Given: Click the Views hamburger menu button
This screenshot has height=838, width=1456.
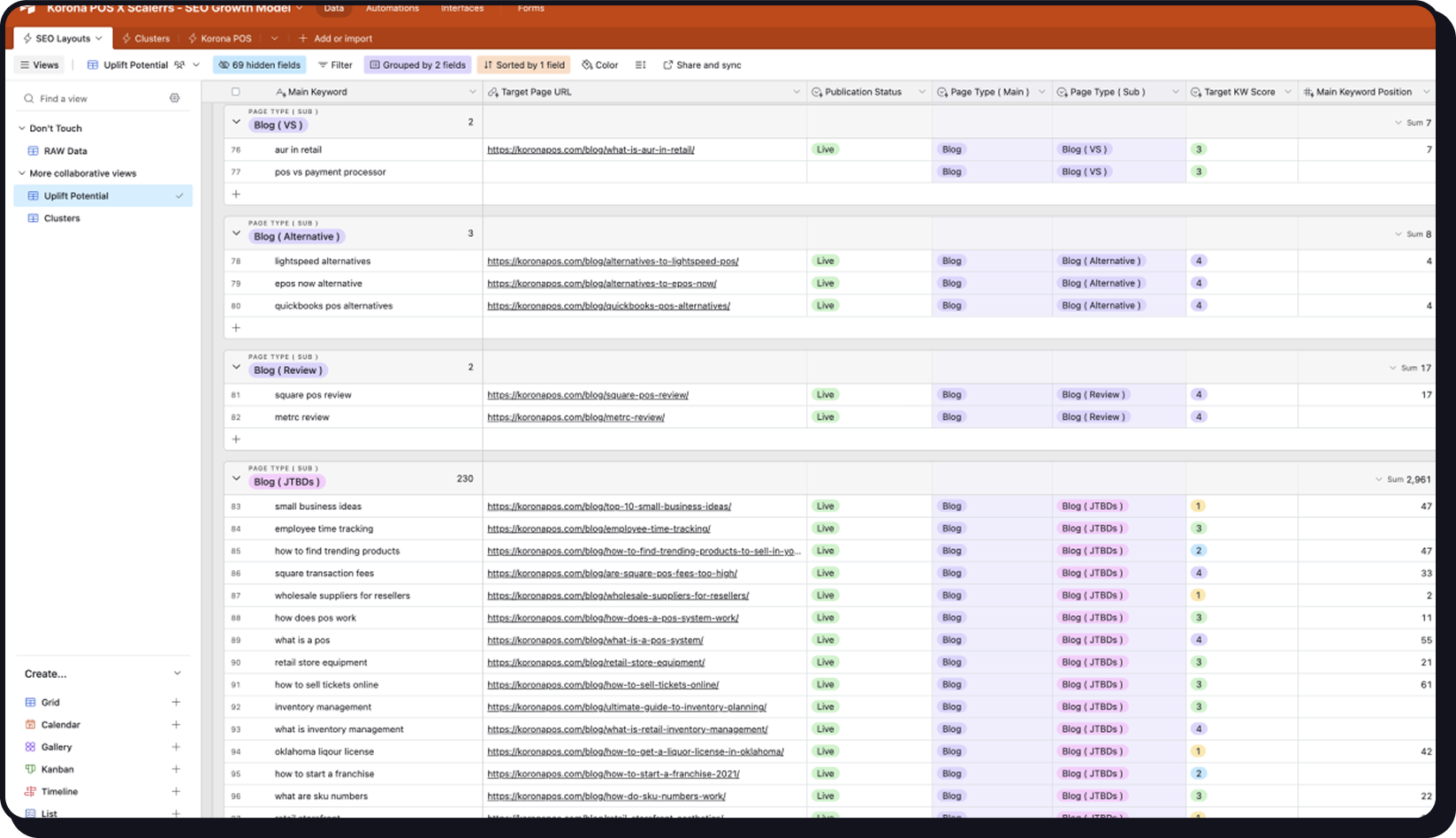Looking at the screenshot, I should pyautogui.click(x=39, y=65).
